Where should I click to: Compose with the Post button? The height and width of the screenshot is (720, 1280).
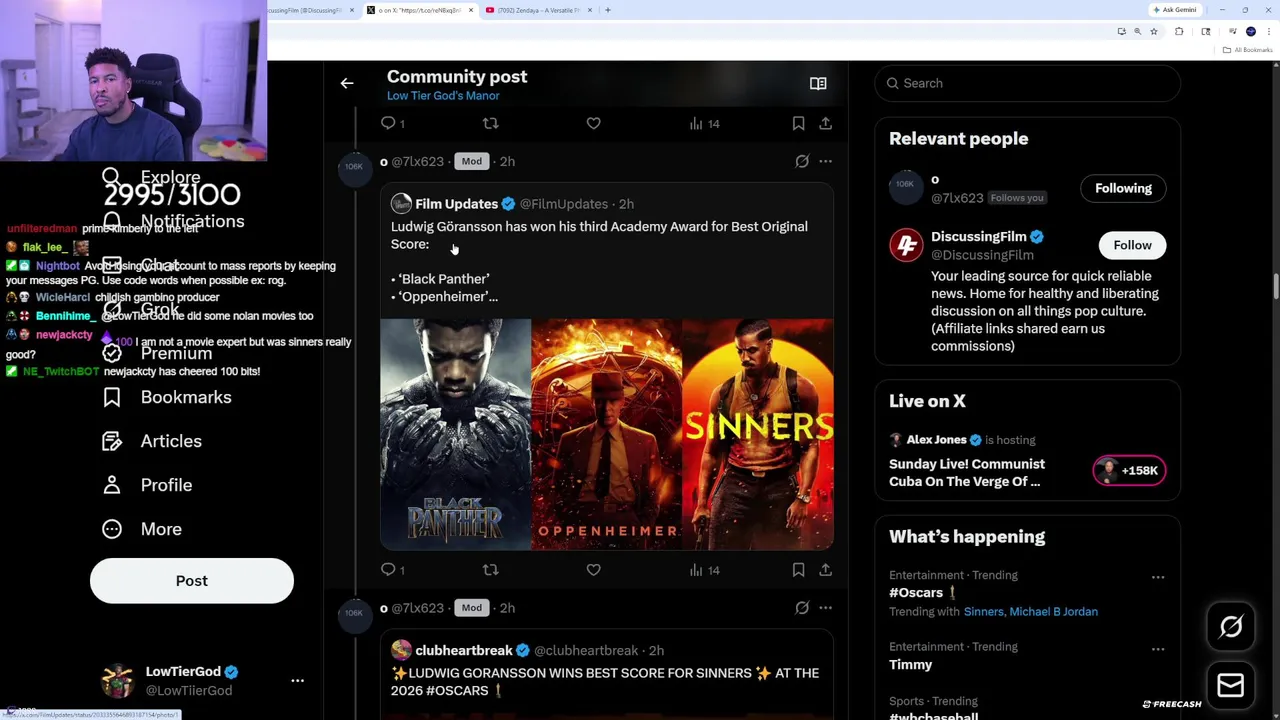click(192, 581)
